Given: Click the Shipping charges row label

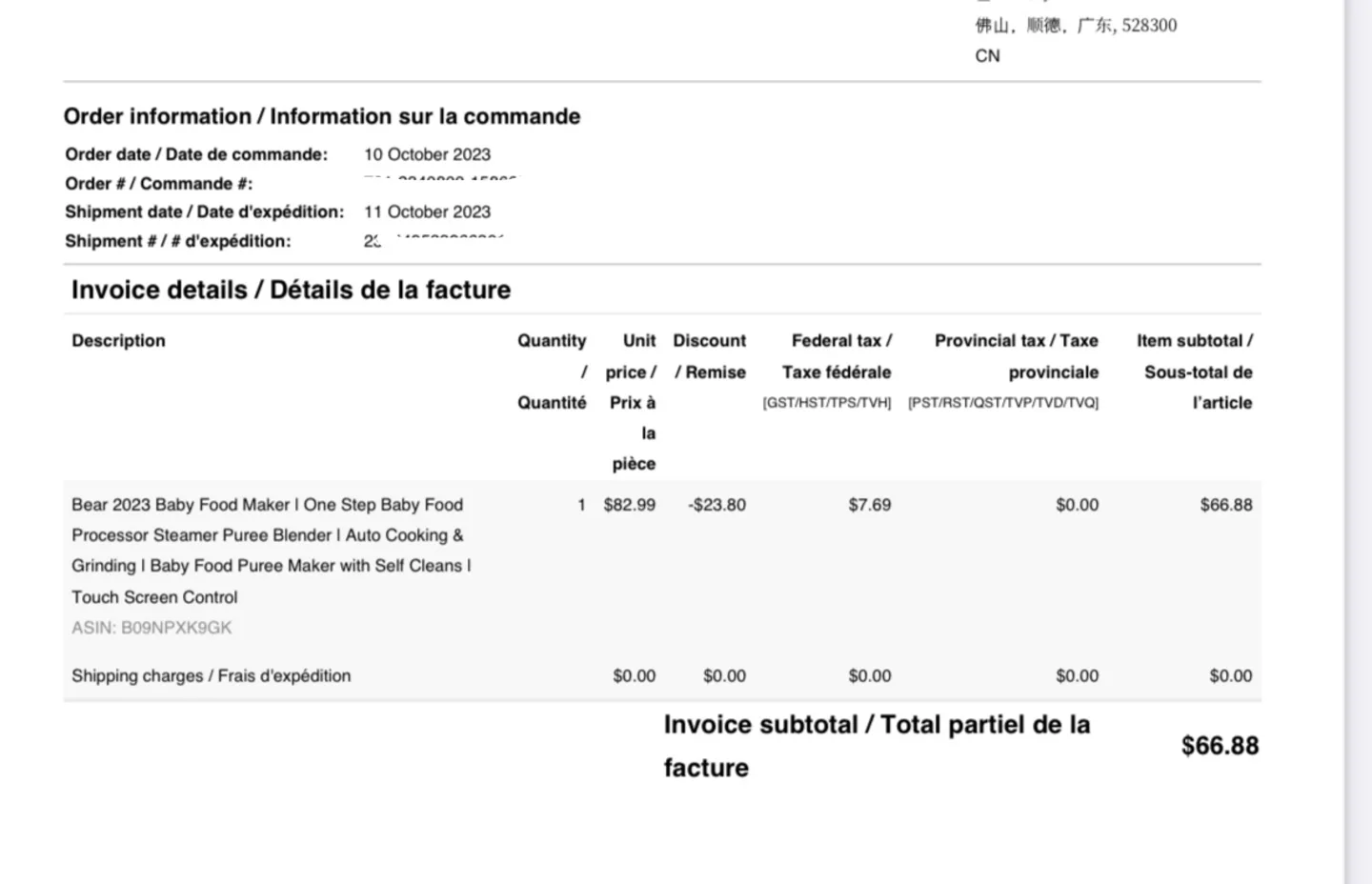Looking at the screenshot, I should click(211, 675).
